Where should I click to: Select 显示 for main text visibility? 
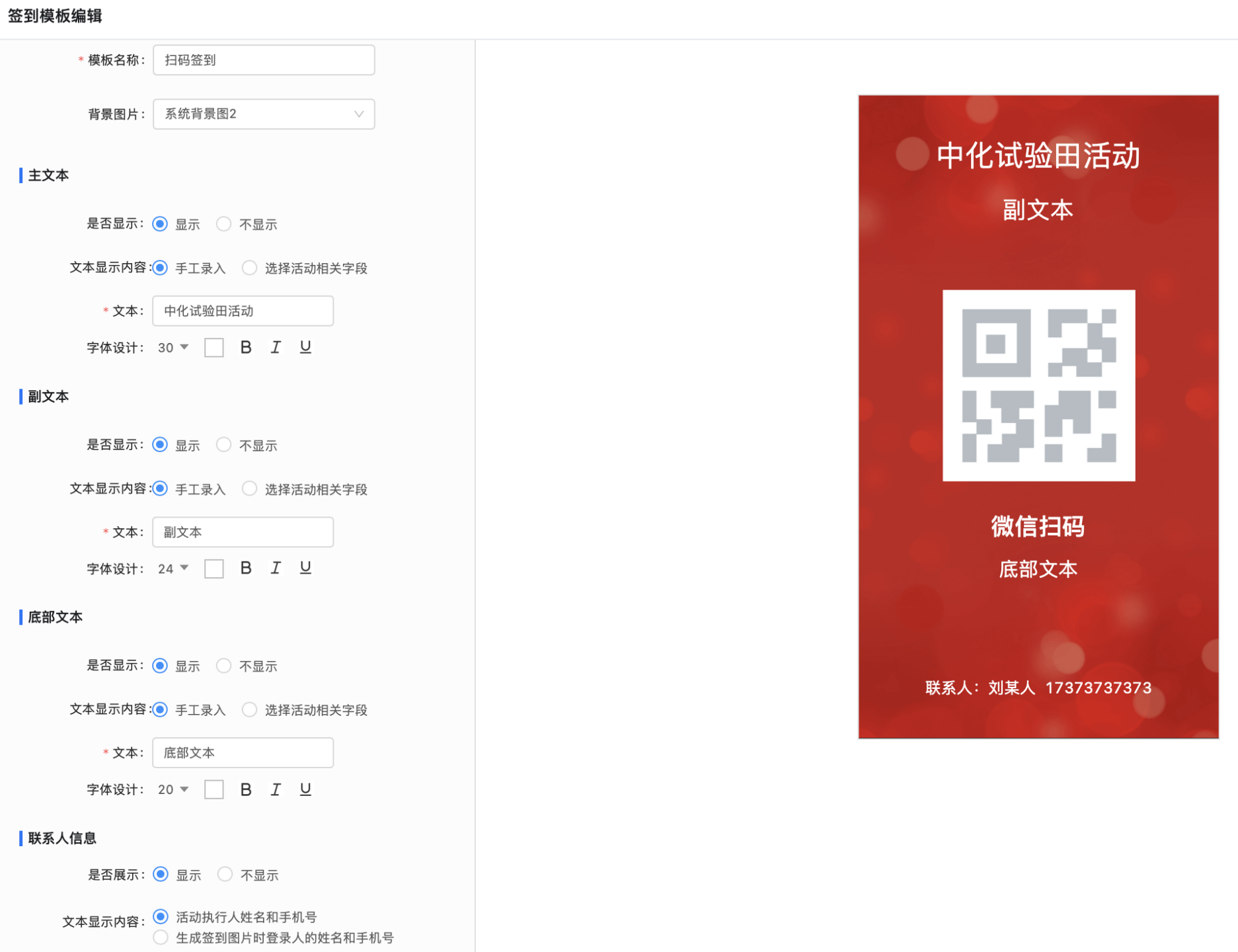click(160, 224)
